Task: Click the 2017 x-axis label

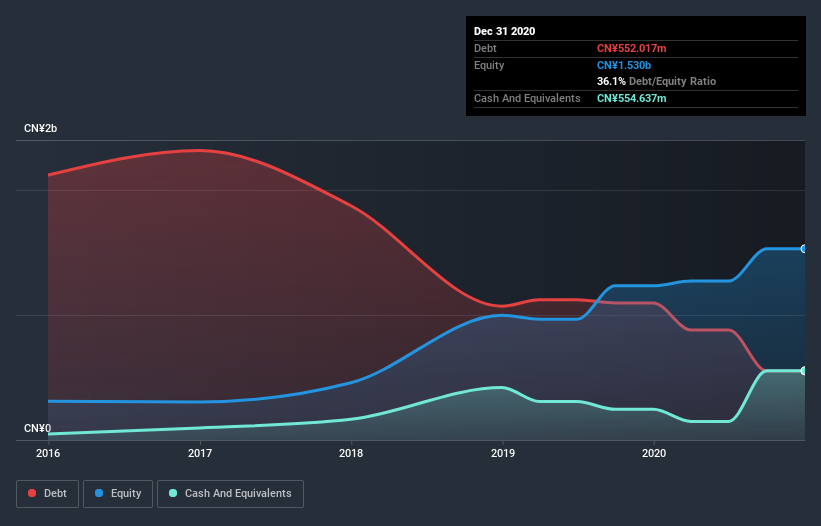Action: (x=199, y=453)
